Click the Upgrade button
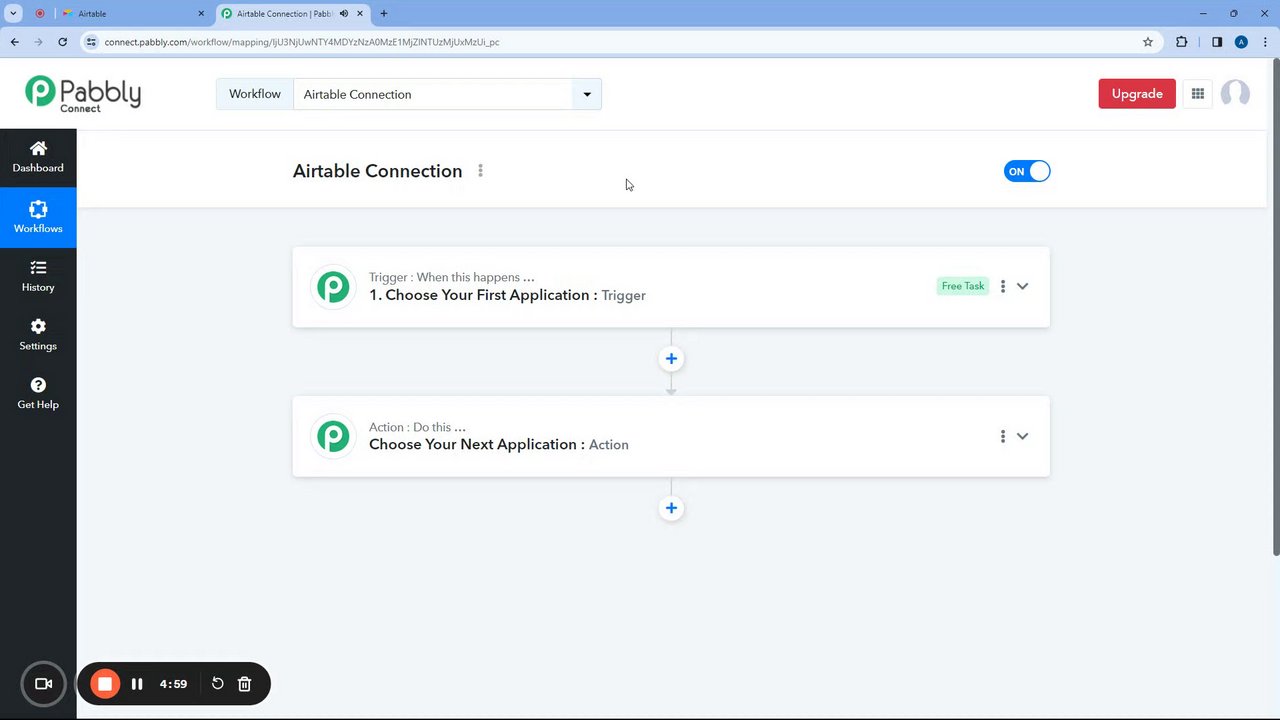Viewport: 1280px width, 720px height. pyautogui.click(x=1137, y=94)
